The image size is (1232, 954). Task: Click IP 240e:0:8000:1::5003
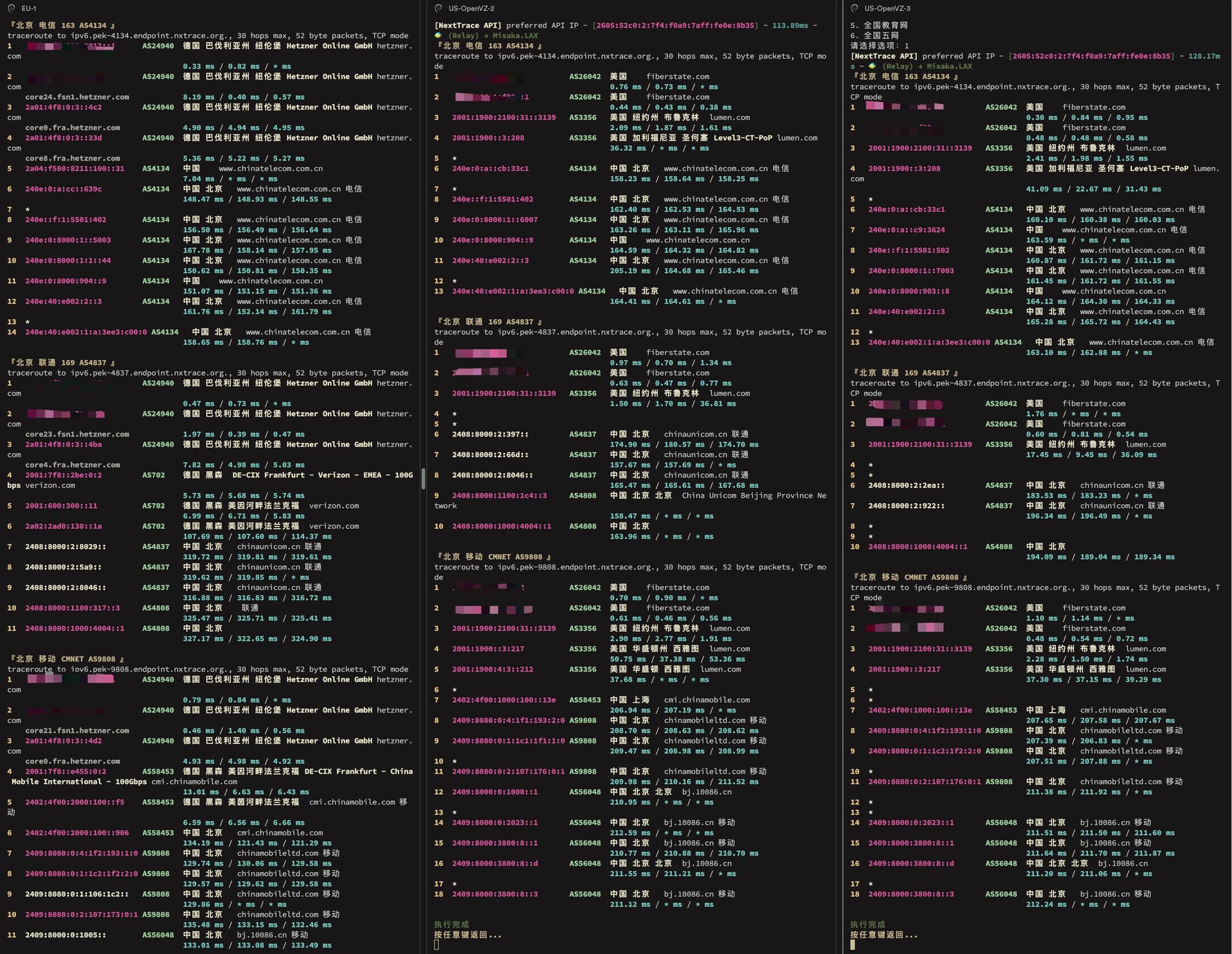[x=68, y=240]
